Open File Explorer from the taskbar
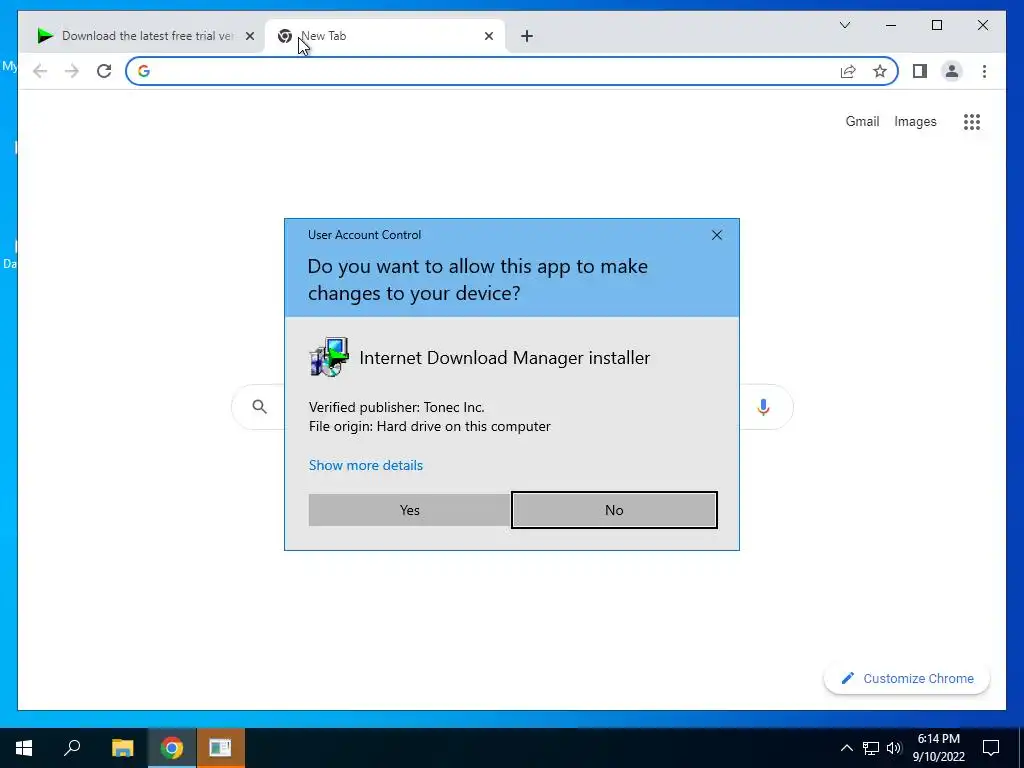The image size is (1024, 768). 122,748
